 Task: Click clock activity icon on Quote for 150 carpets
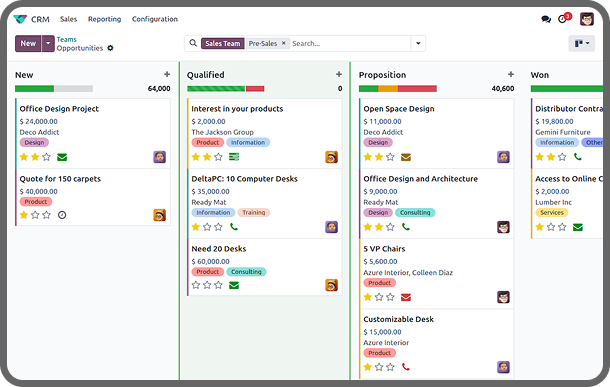[x=62, y=215]
